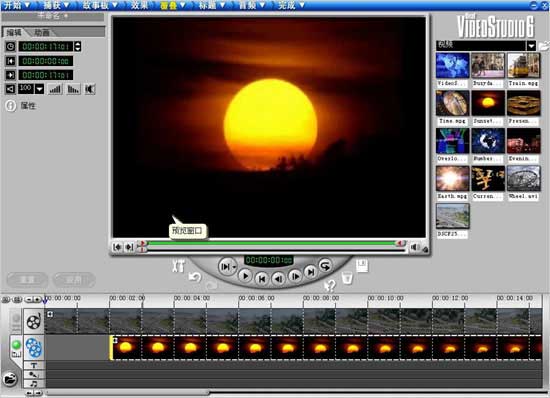Select the Wheel.avi library thumbnail

[524, 178]
